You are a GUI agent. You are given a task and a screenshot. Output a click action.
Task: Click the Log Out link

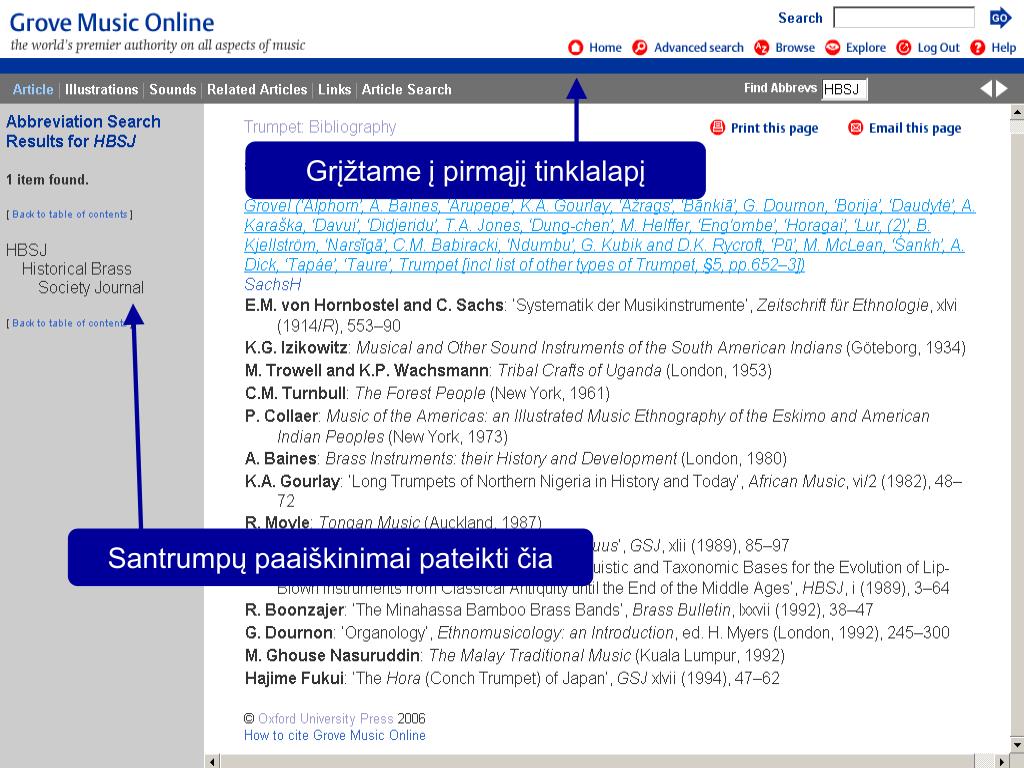[938, 48]
